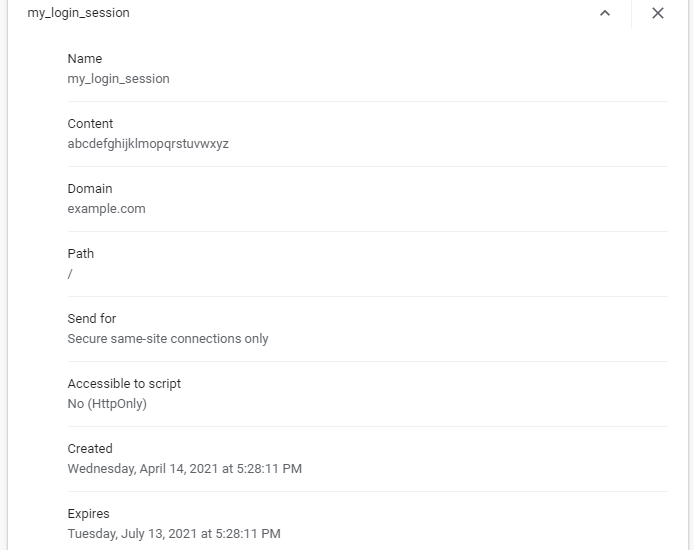Select the Path field label
The height and width of the screenshot is (550, 694).
click(81, 254)
